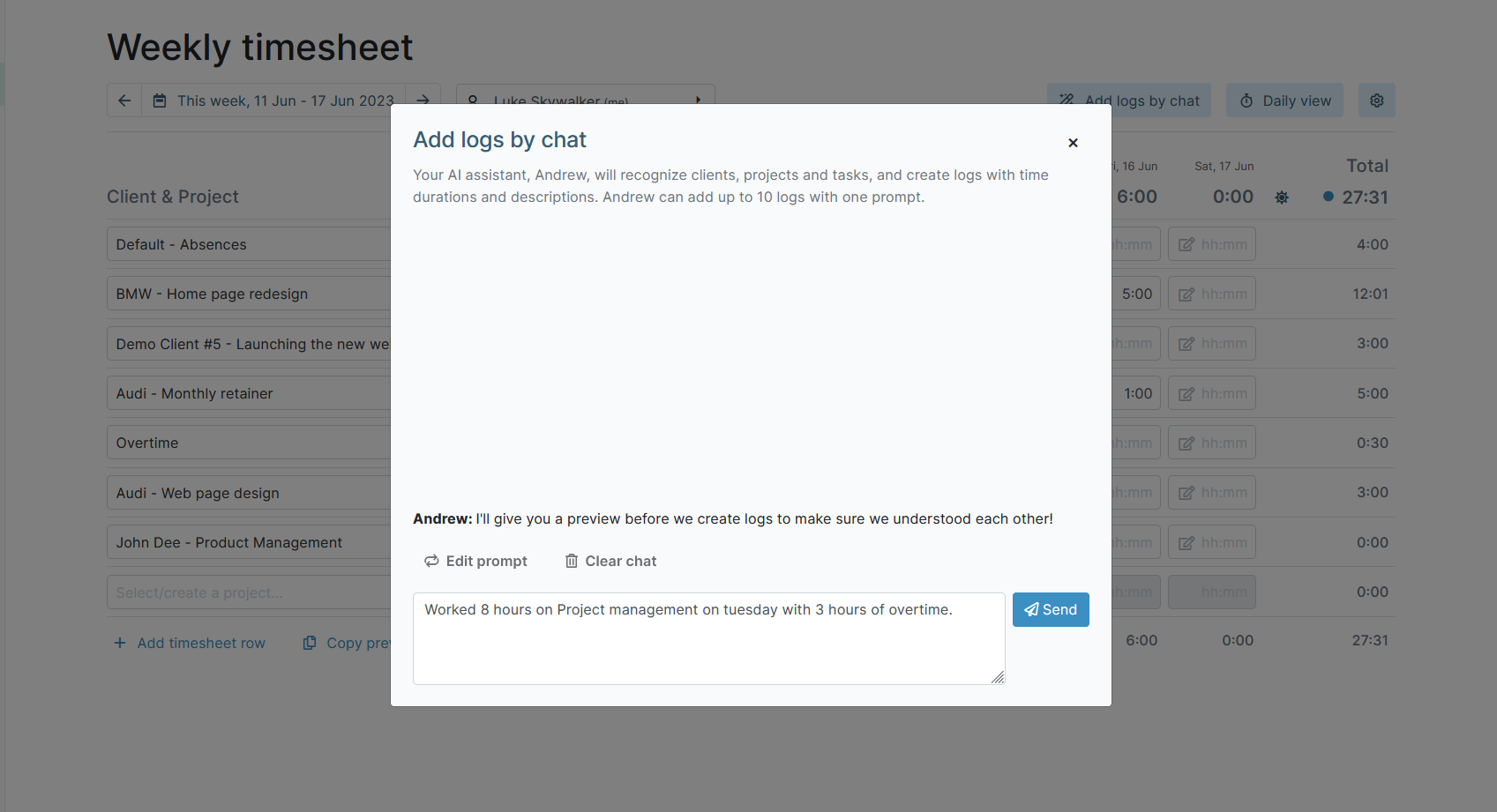Open Select/create a project dropdown

click(249, 592)
